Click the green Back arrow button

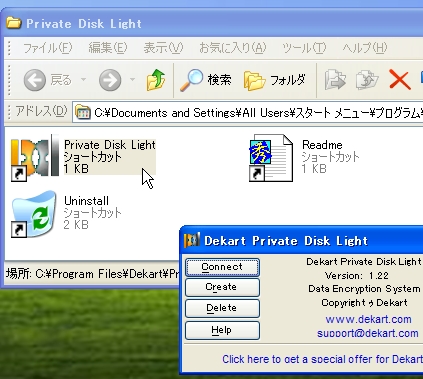35,80
